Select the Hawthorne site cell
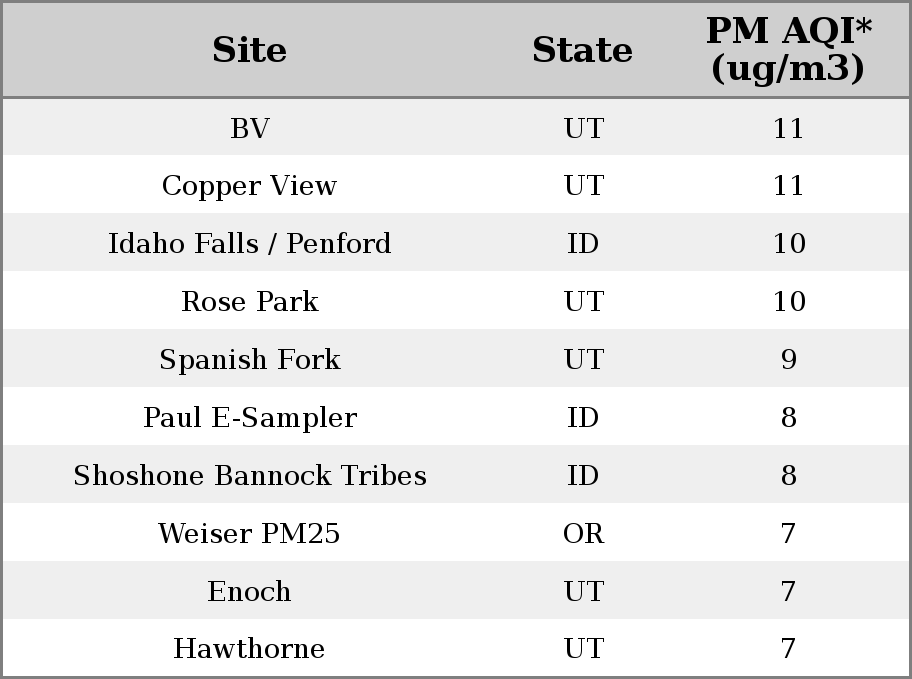The height and width of the screenshot is (679, 912). click(250, 648)
